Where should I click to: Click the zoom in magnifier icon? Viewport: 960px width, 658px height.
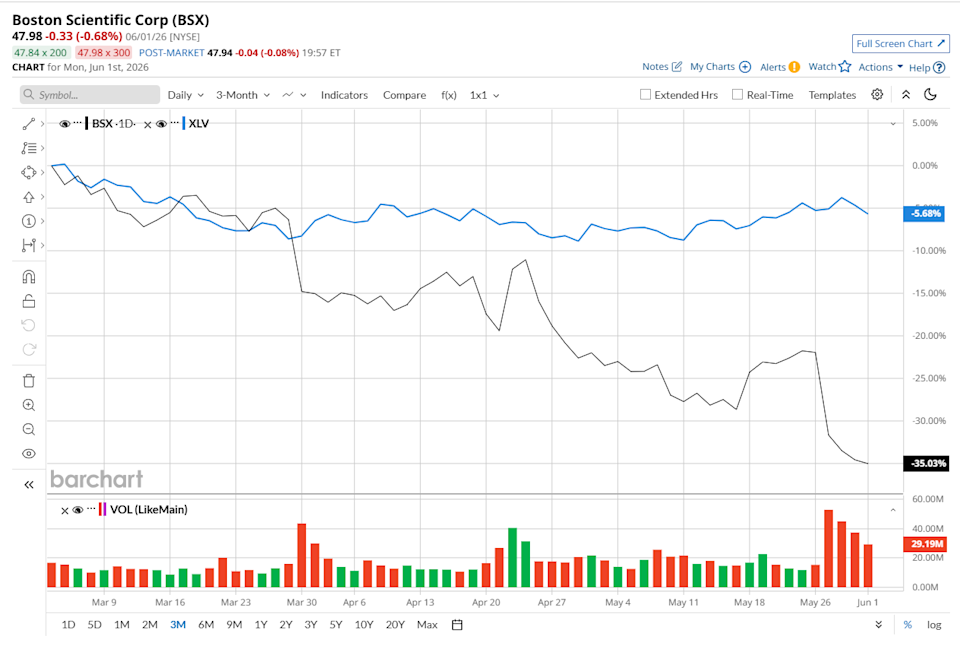[28, 405]
